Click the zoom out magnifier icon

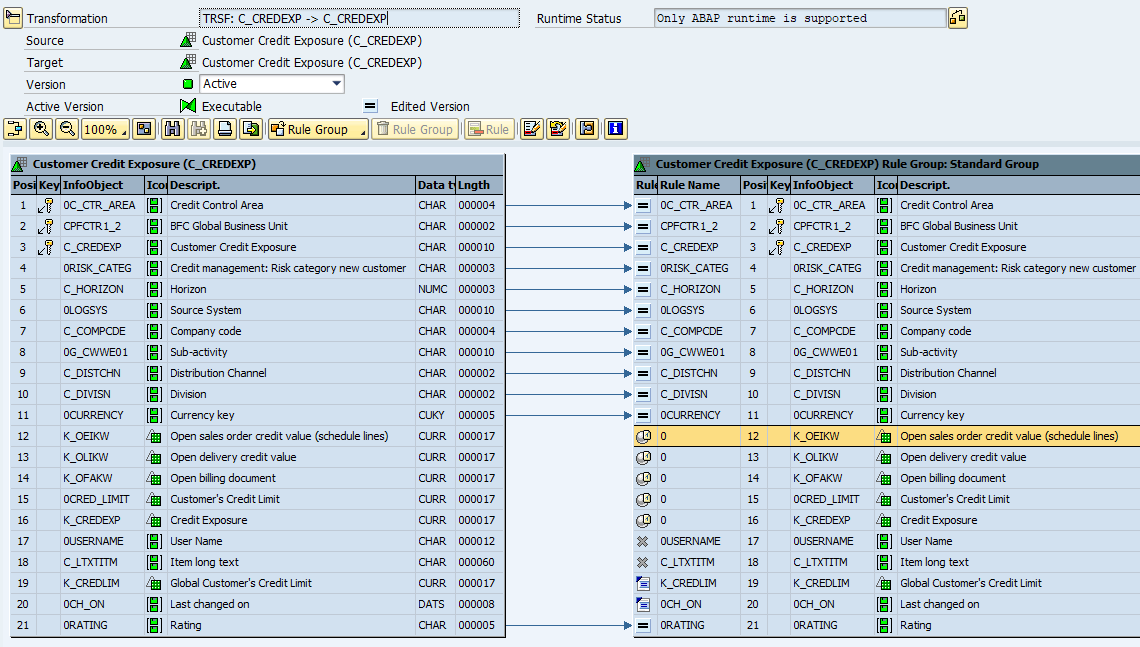67,129
